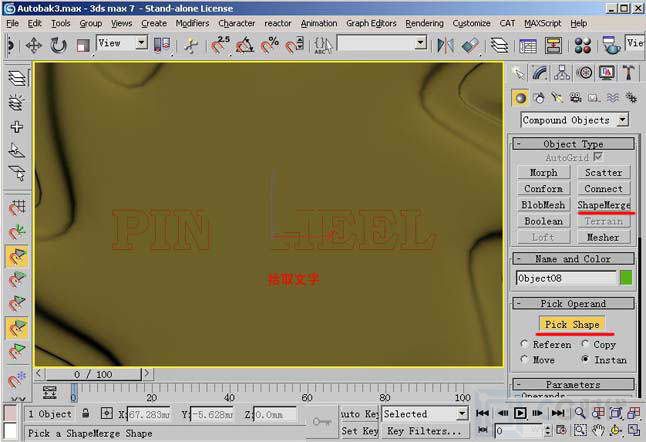
Task: Select the Scale tool
Action: pyautogui.click(x=83, y=45)
